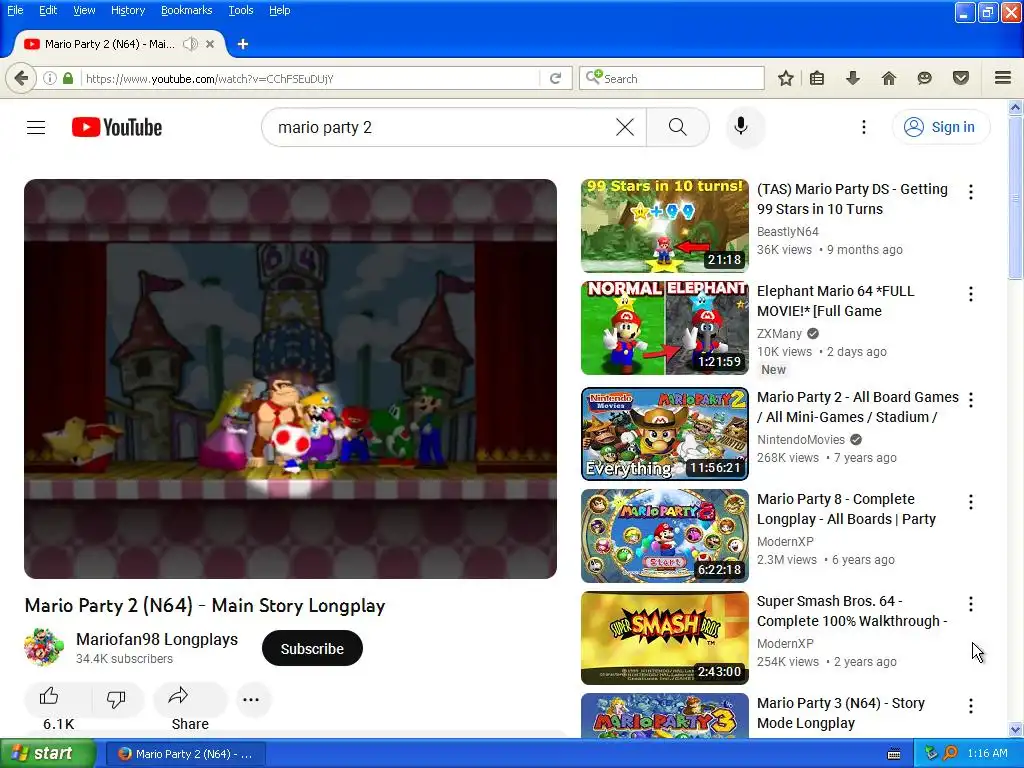The height and width of the screenshot is (768, 1024).
Task: Click the green padlock security icon
Action: pyautogui.click(x=68, y=78)
